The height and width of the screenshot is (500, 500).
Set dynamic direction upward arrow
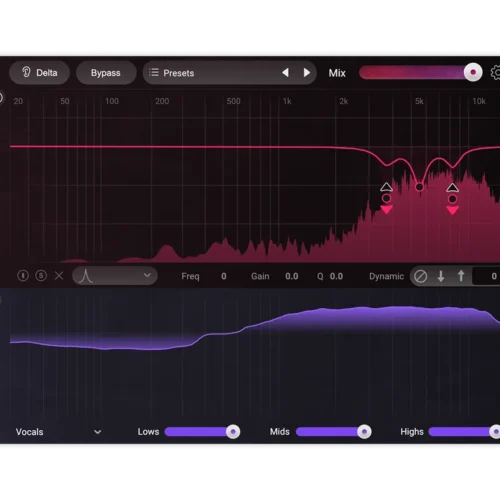461,276
